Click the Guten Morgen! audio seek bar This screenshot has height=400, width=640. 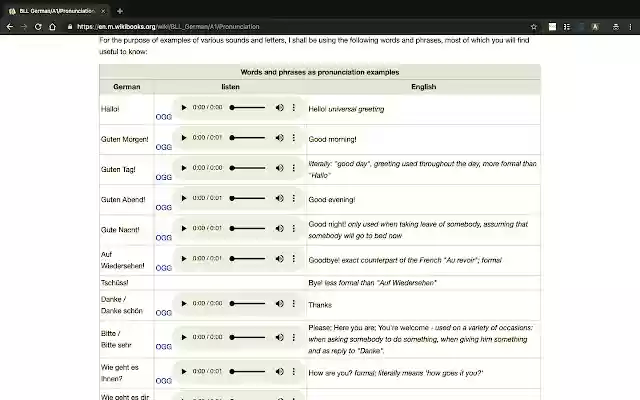[248, 138]
